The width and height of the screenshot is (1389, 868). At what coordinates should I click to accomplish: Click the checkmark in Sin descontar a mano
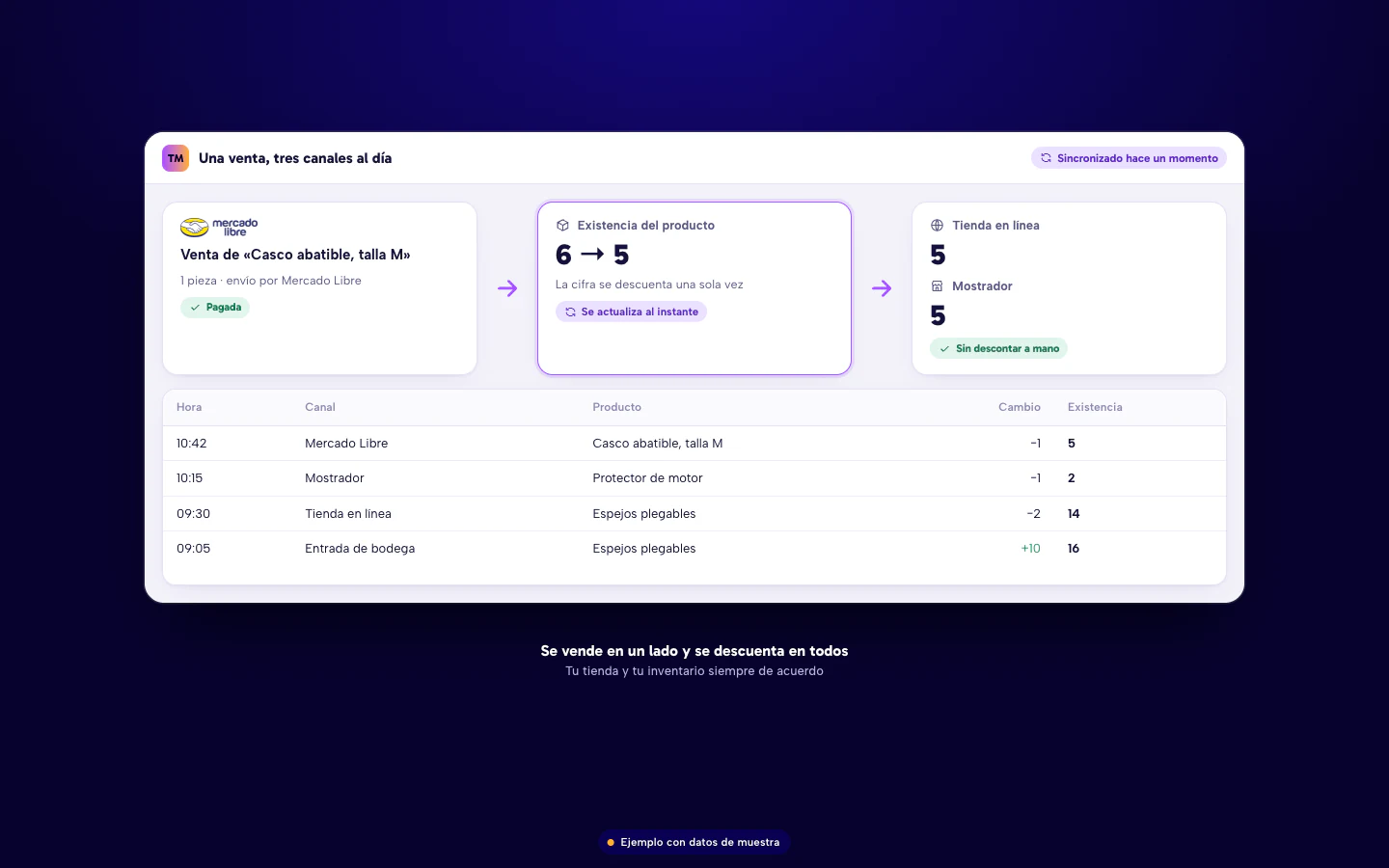coord(944,349)
